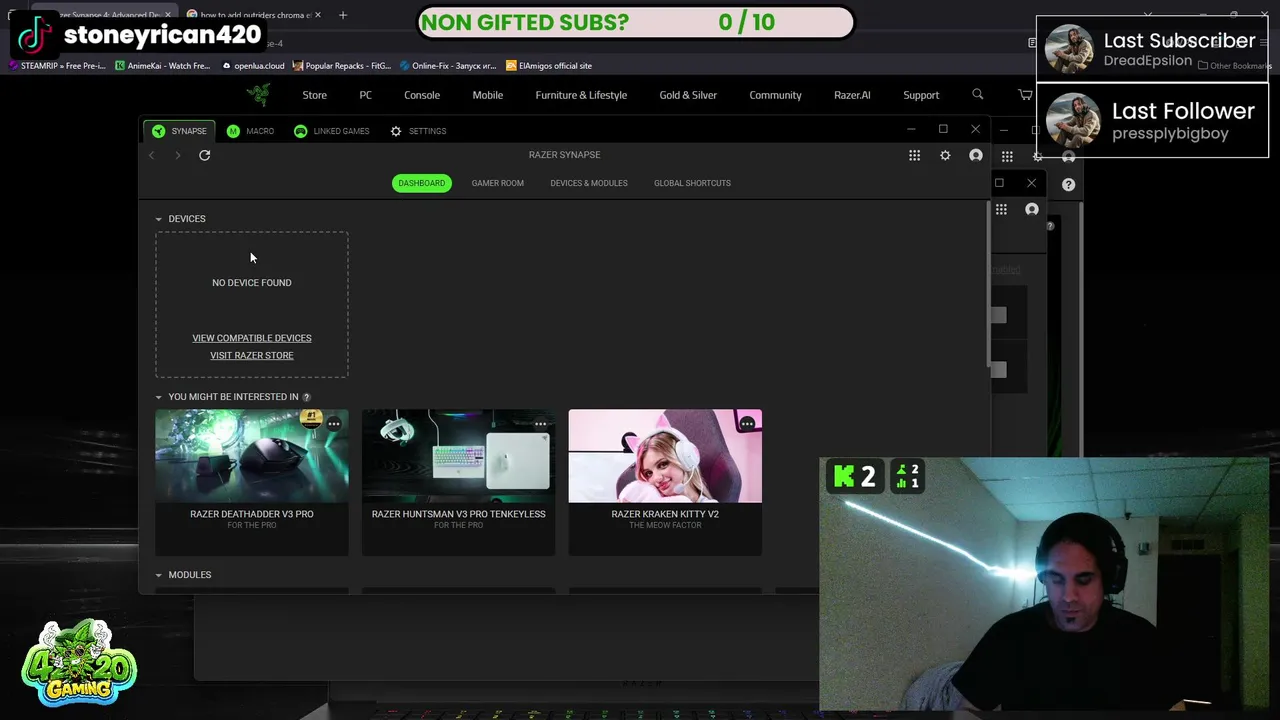Open AnimeKai bookmark in browser
Screen dimensions: 1280x720
(162, 66)
